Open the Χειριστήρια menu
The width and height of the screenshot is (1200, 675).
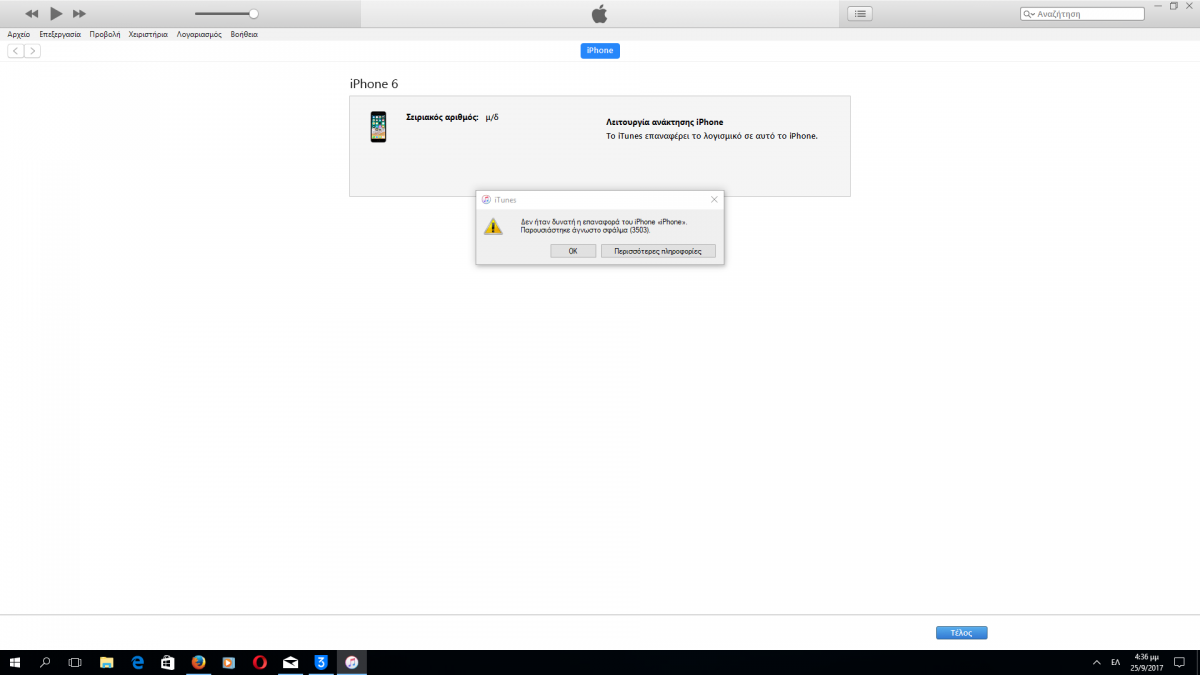[x=148, y=34]
